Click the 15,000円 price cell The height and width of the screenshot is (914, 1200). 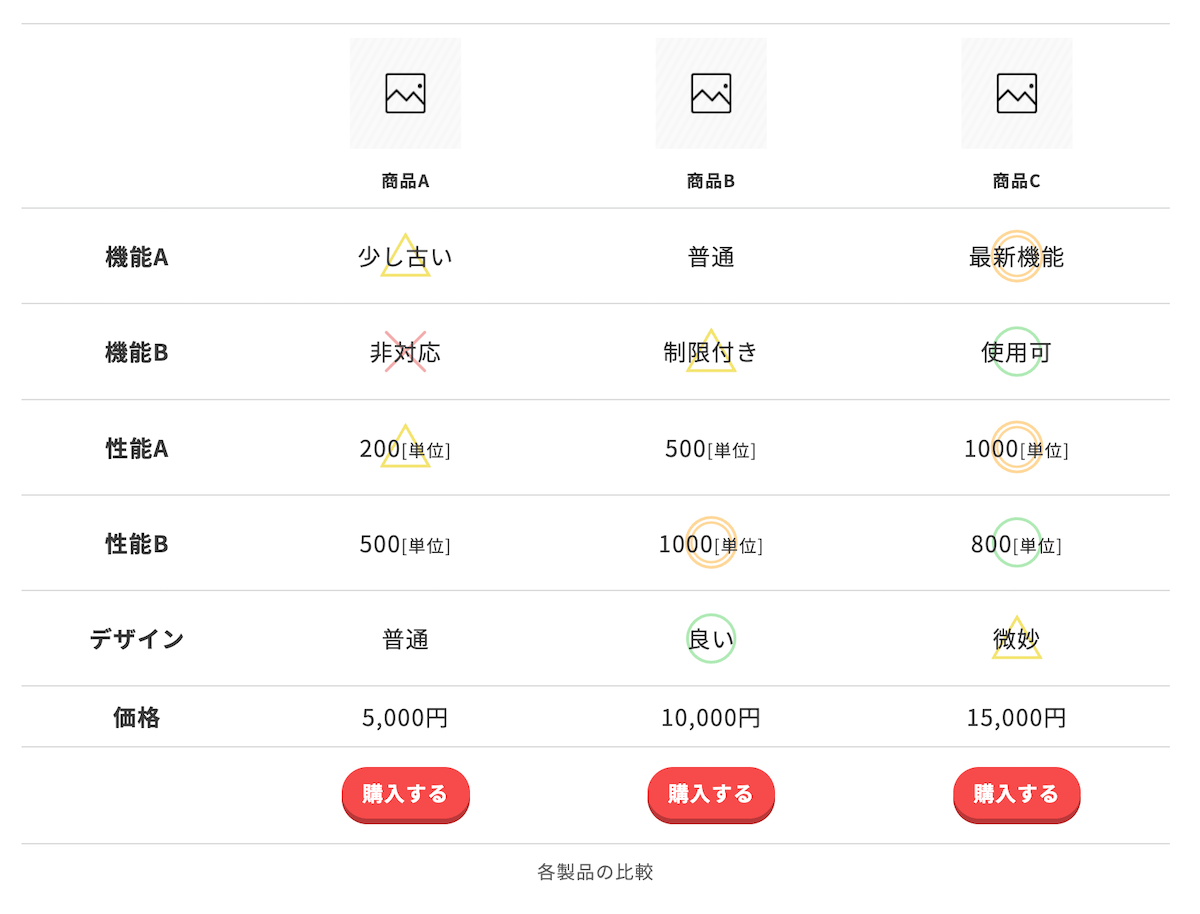(1016, 718)
